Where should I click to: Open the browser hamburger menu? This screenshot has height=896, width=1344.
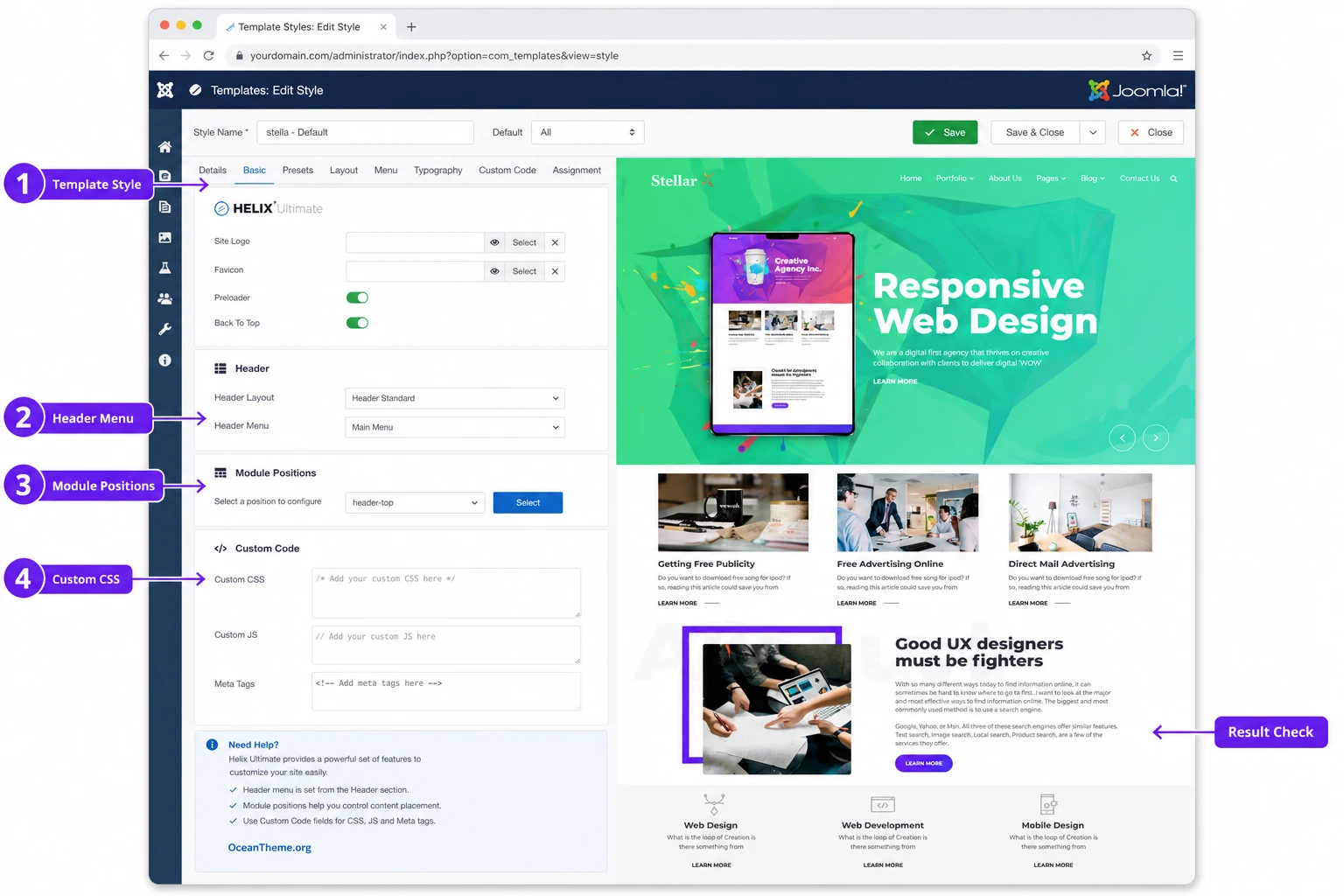pos(1178,55)
